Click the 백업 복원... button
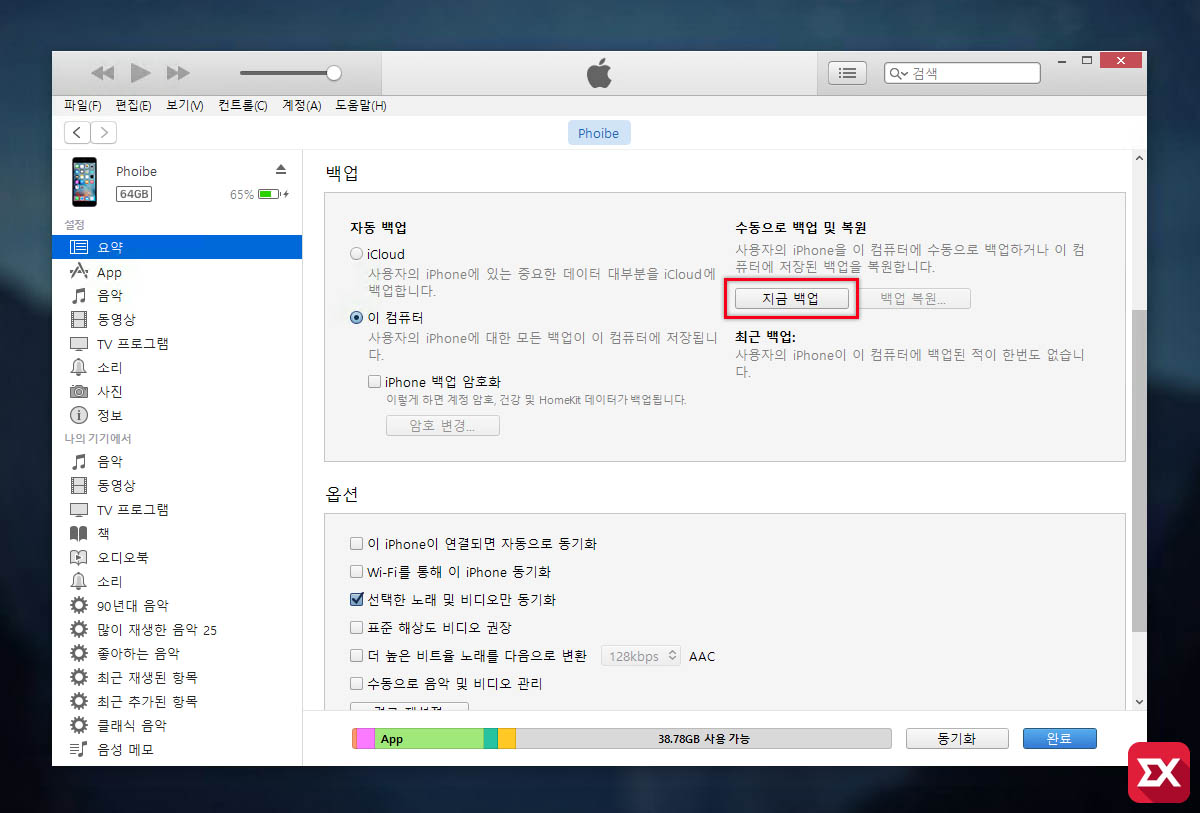This screenshot has width=1200, height=813. (x=912, y=298)
